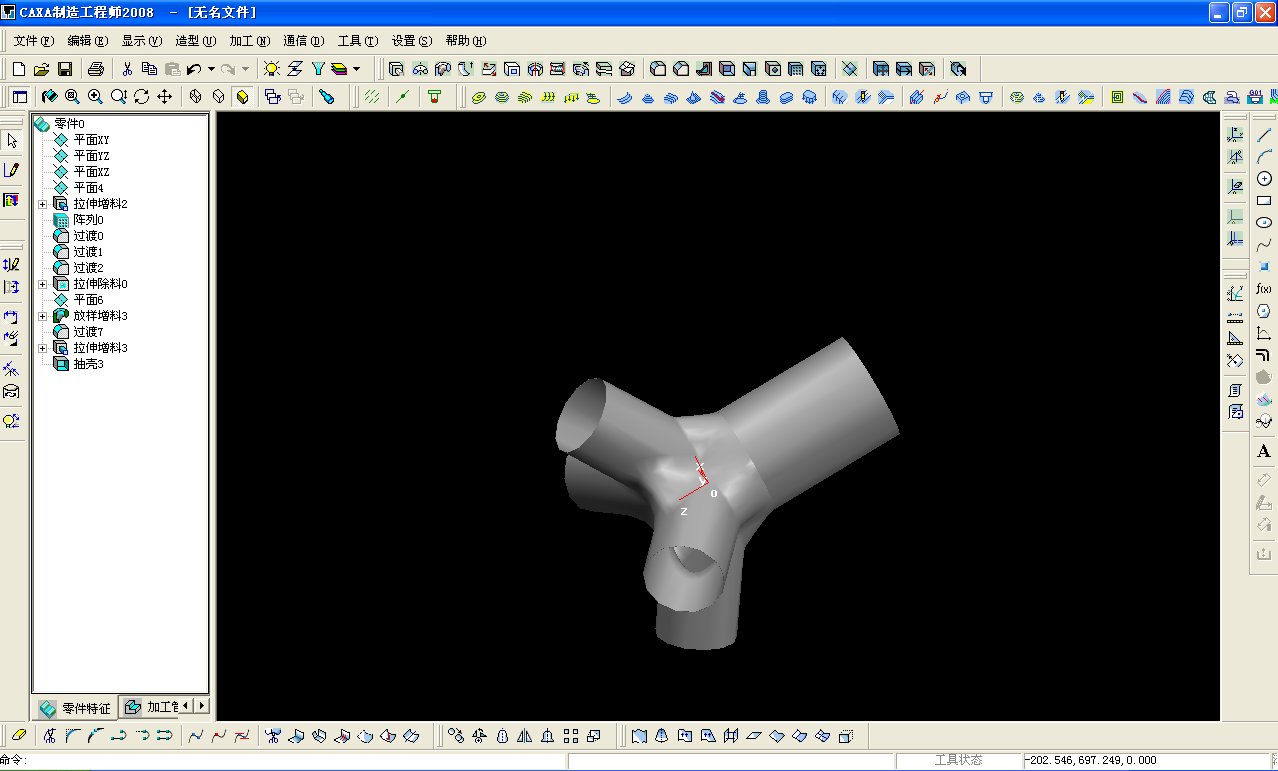Show previous tabs with the left arrow button
Image resolution: width=1278 pixels, height=771 pixels.
(x=186, y=706)
